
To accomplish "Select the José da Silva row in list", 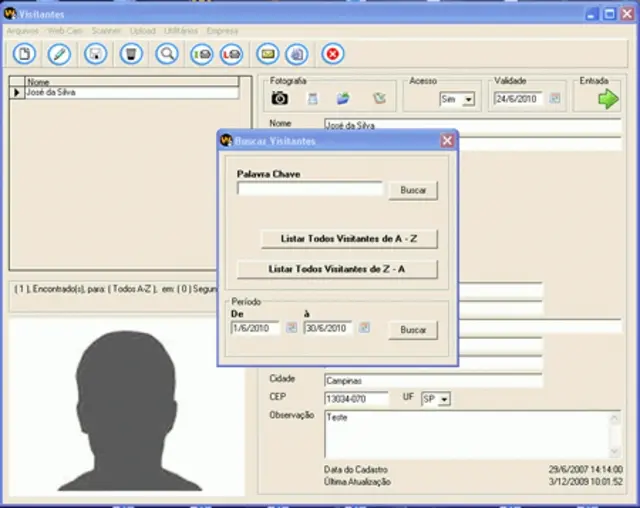I will click(x=124, y=93).
